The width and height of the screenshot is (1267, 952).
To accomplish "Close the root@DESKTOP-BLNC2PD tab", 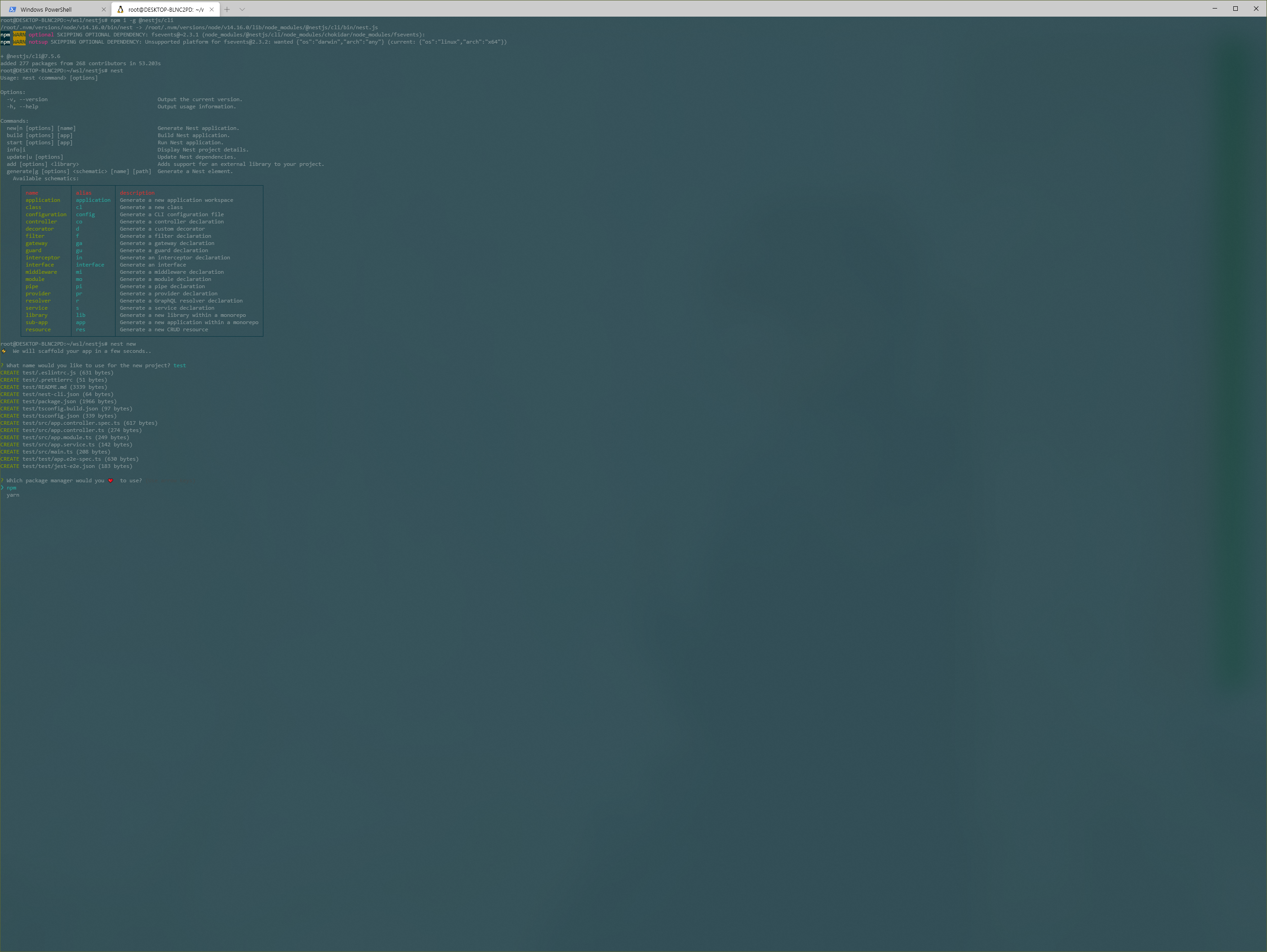I will [211, 9].
